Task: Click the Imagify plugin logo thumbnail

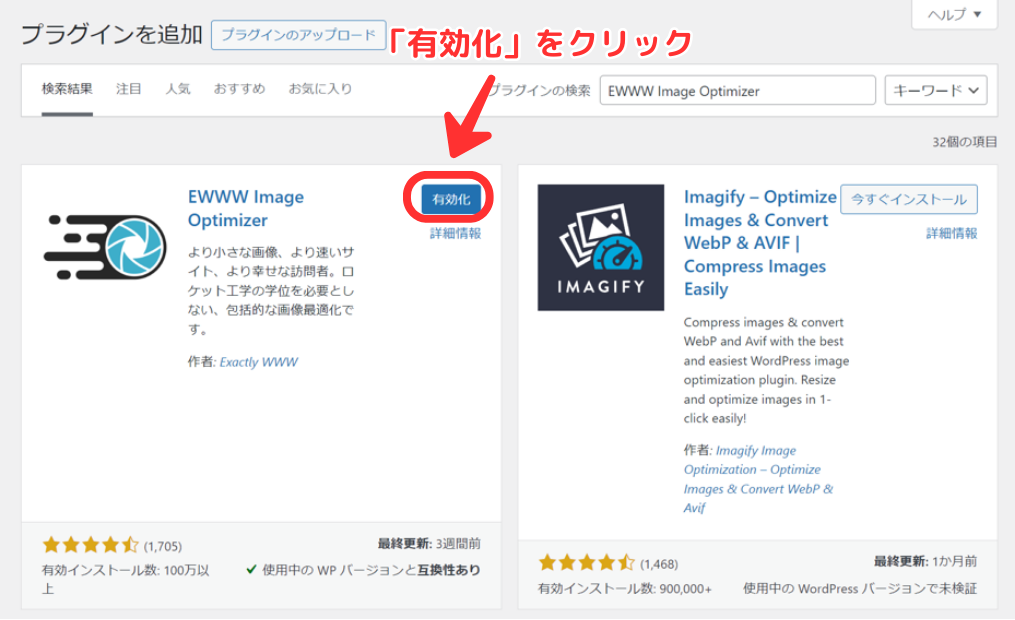Action: click(601, 247)
